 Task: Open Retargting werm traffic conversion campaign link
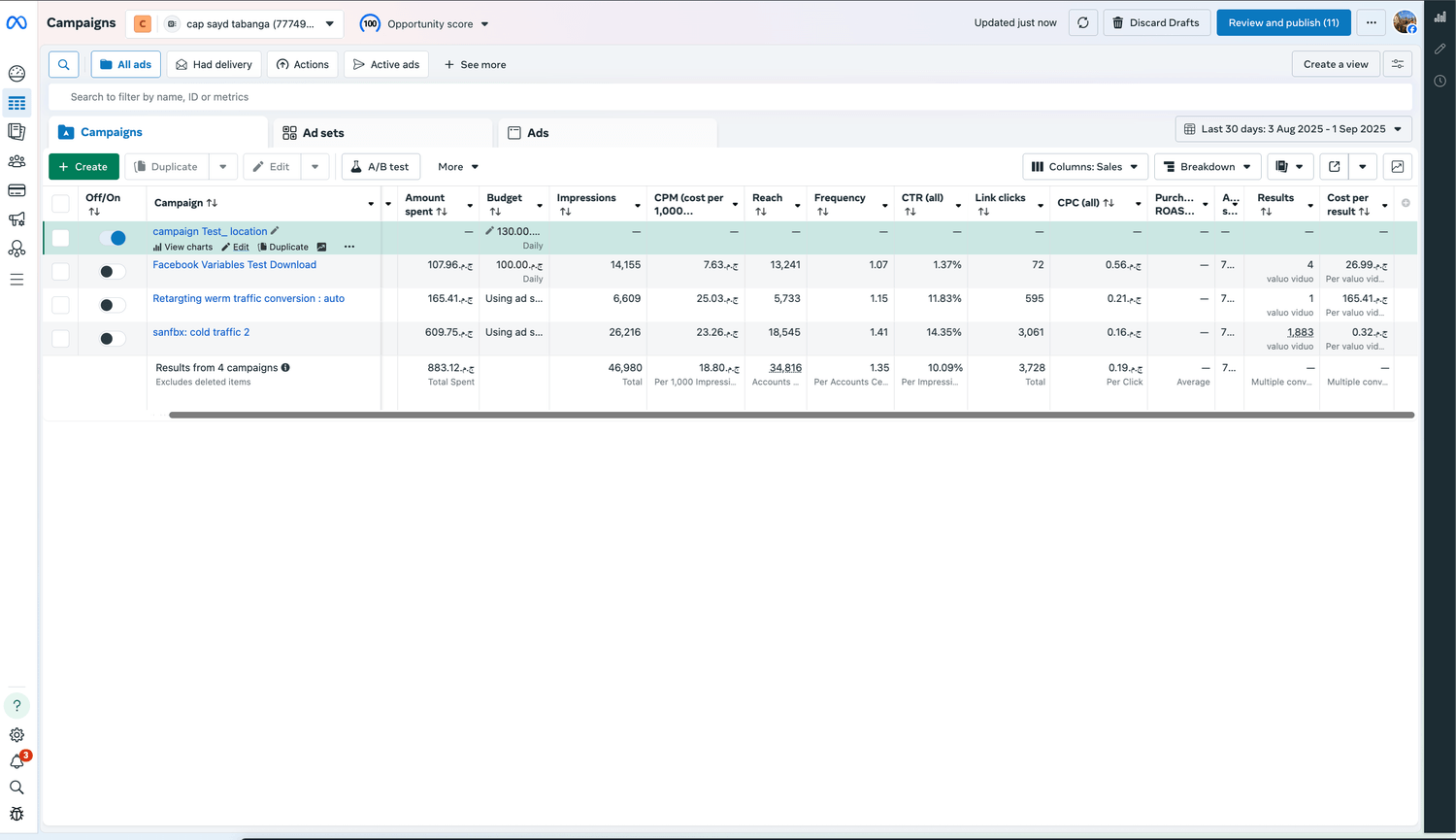coord(248,299)
